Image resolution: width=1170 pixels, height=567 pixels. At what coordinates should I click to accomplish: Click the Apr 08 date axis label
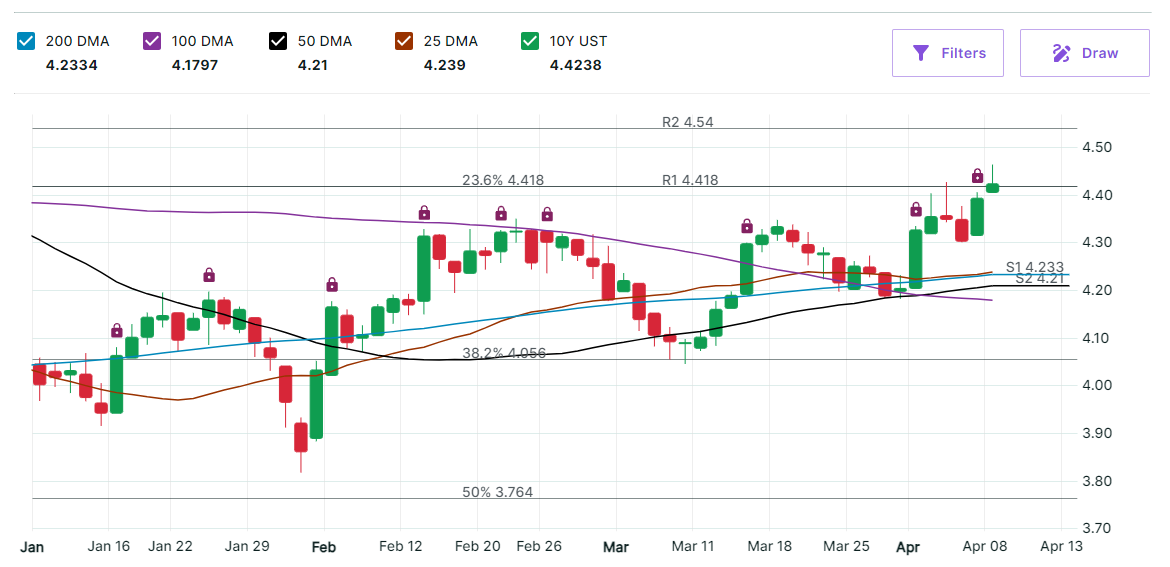(x=985, y=546)
